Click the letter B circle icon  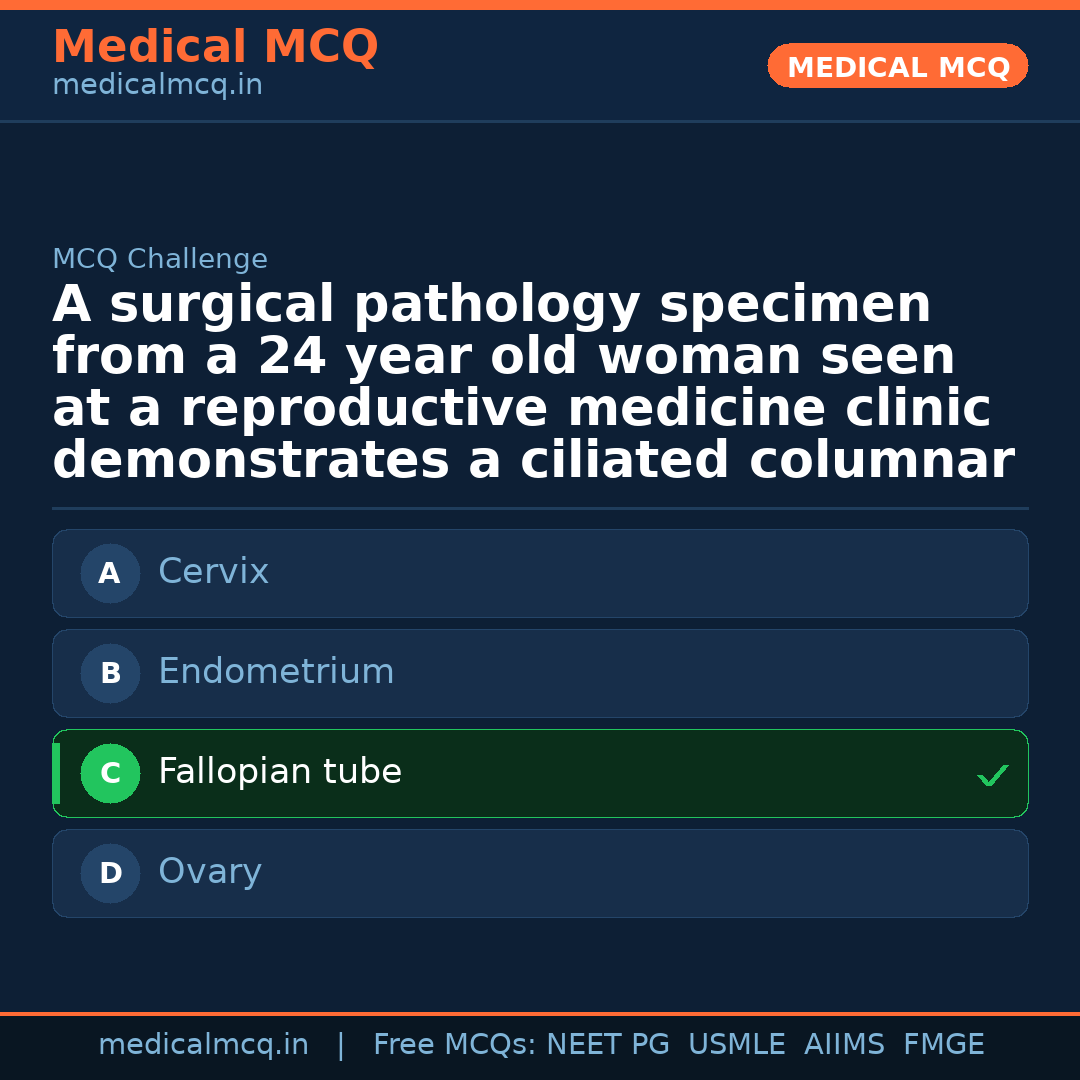pos(110,673)
